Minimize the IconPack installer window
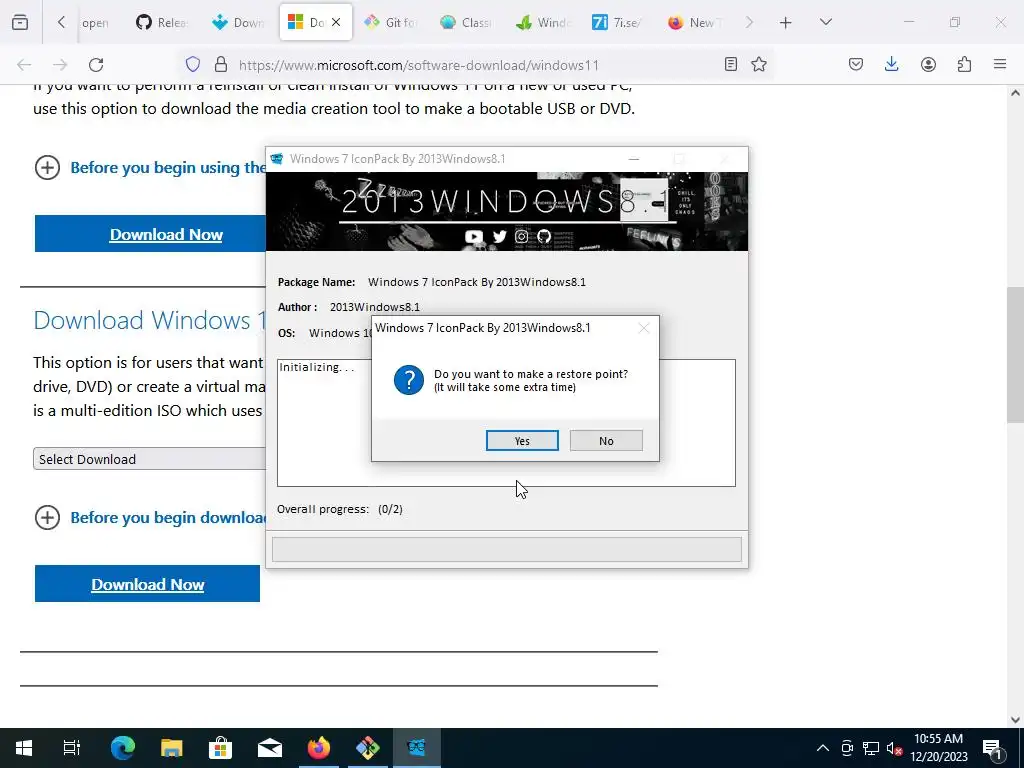1024x768 pixels. 633,159
